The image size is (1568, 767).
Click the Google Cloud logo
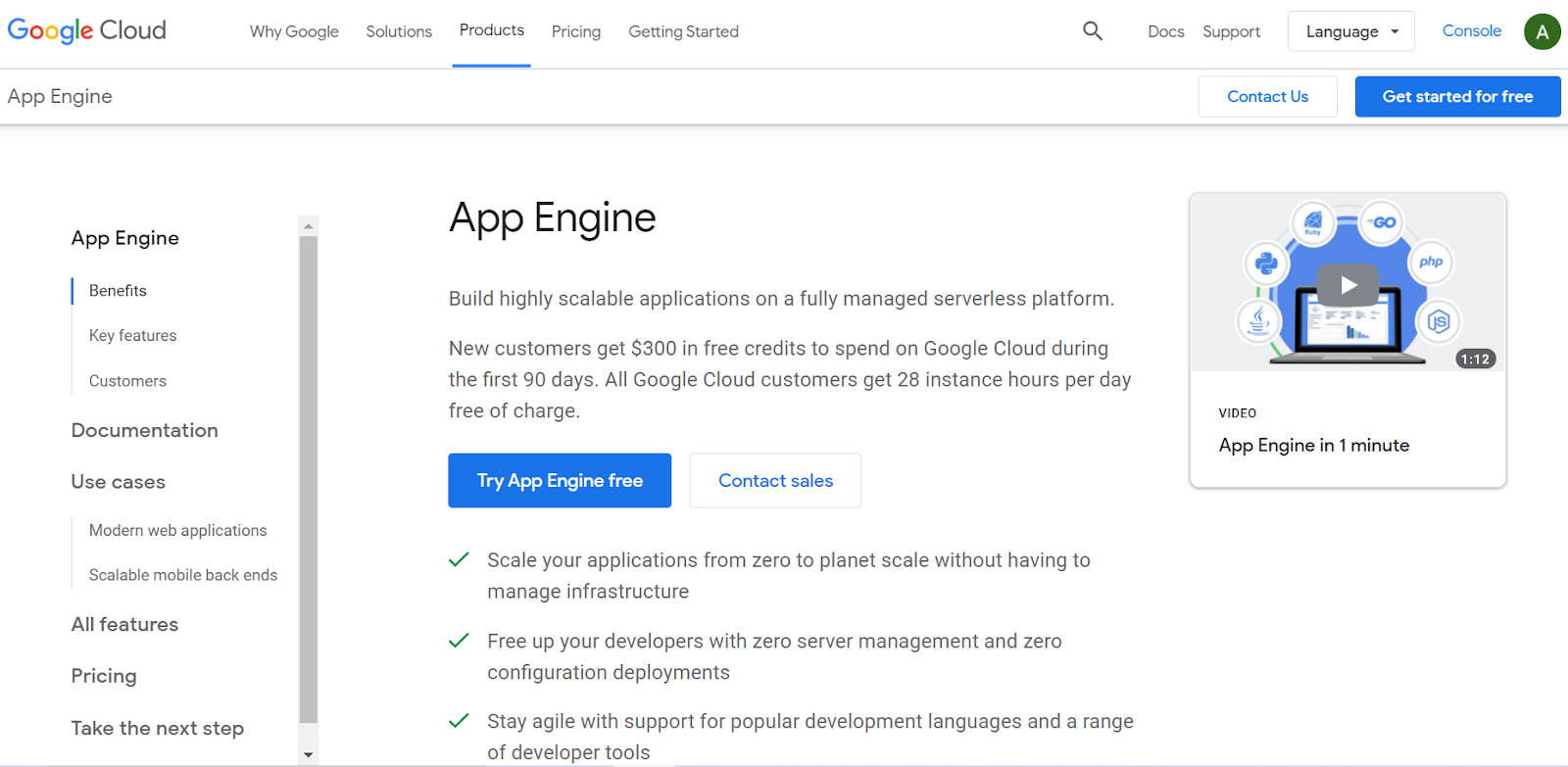87,30
